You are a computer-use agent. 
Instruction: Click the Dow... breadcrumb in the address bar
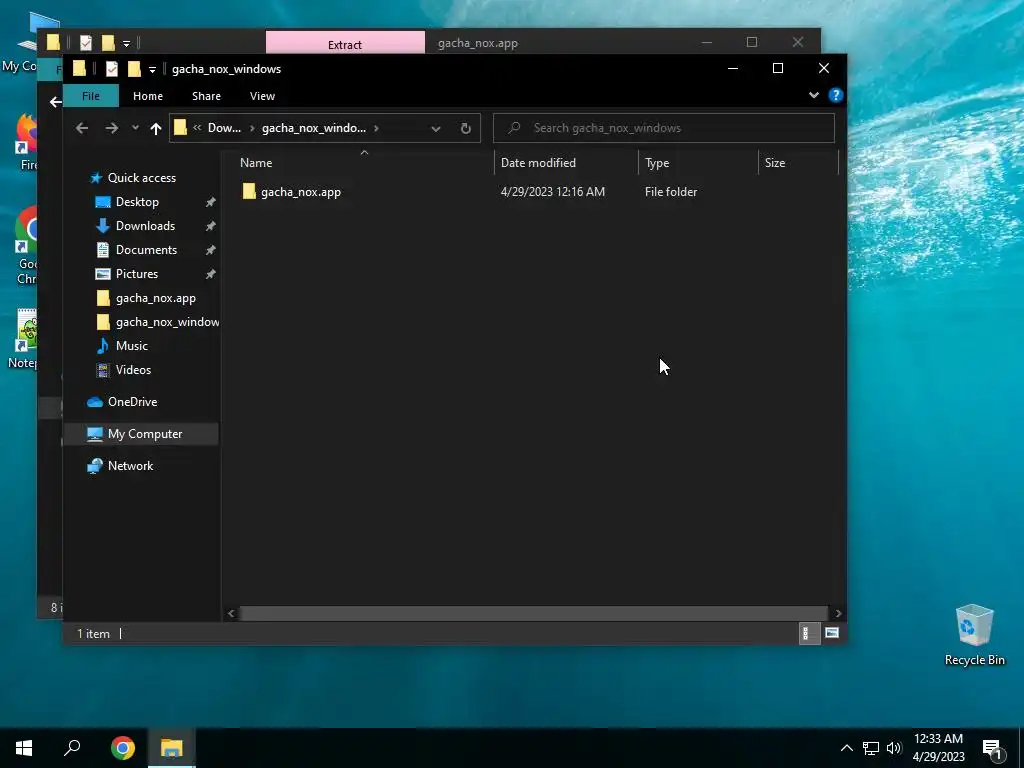(x=224, y=128)
